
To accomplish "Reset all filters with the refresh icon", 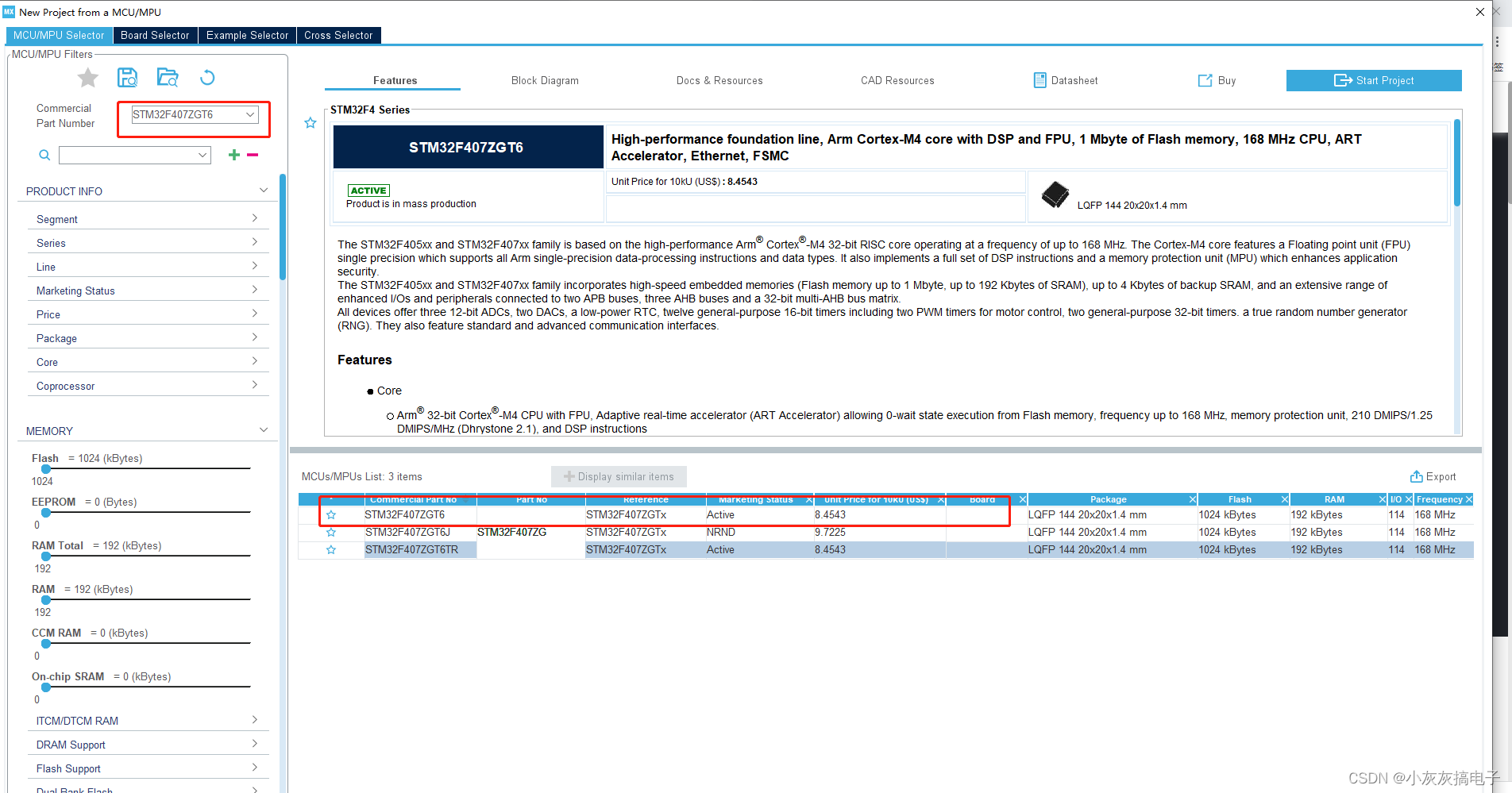I will click(207, 78).
